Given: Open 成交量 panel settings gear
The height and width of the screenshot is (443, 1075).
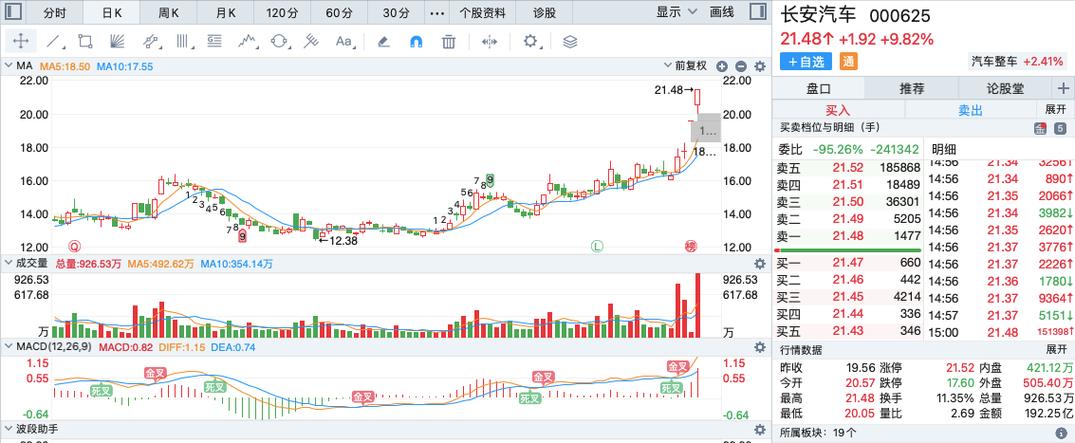Looking at the screenshot, I should [760, 263].
